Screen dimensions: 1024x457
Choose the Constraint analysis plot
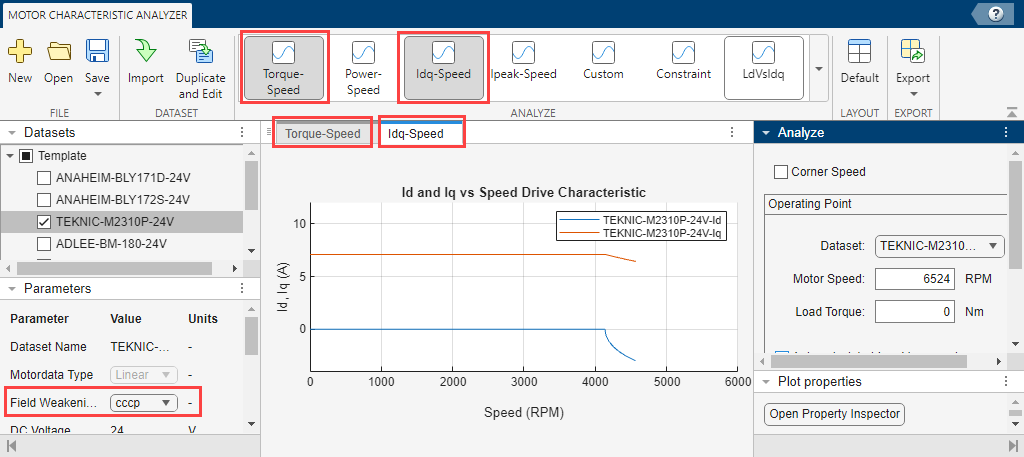[683, 61]
